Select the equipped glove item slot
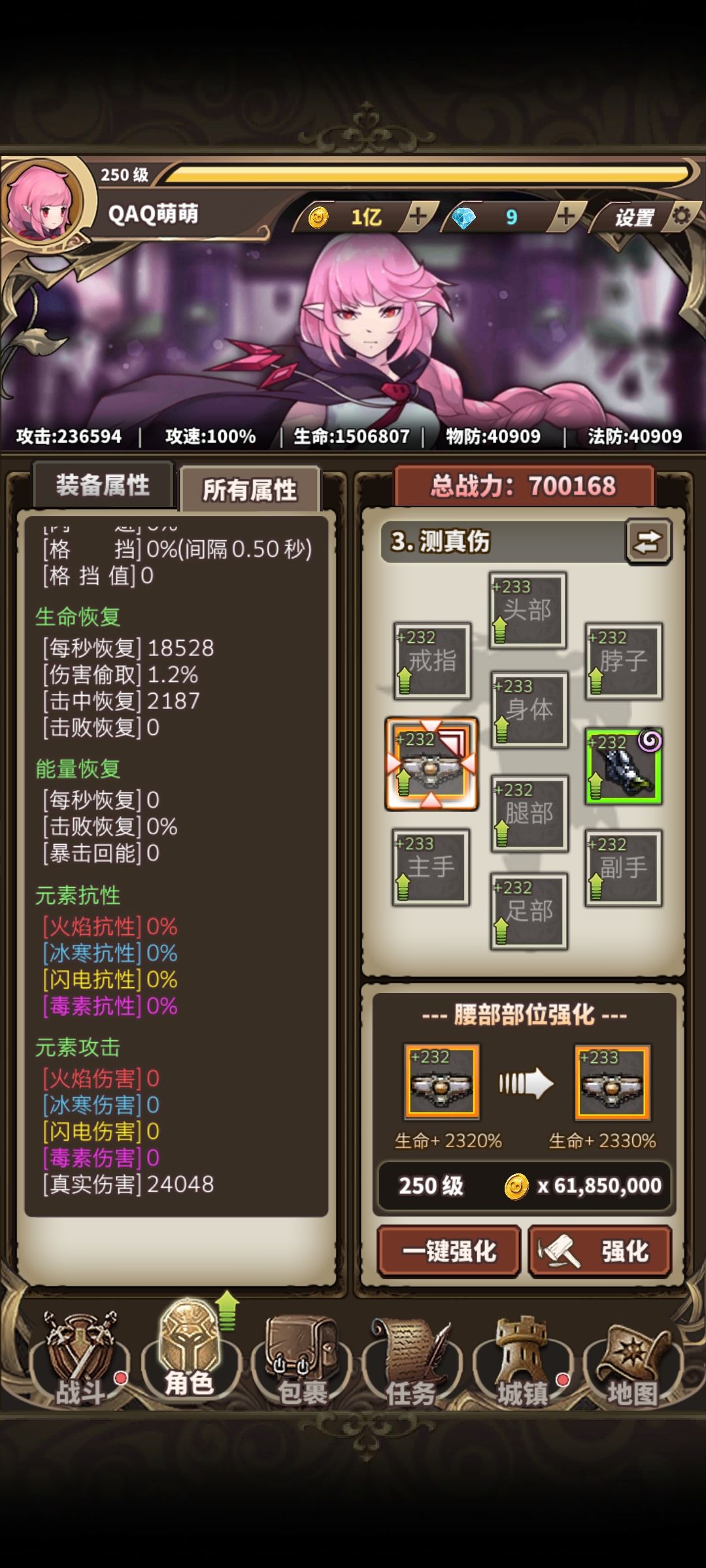706x1568 pixels. click(624, 766)
